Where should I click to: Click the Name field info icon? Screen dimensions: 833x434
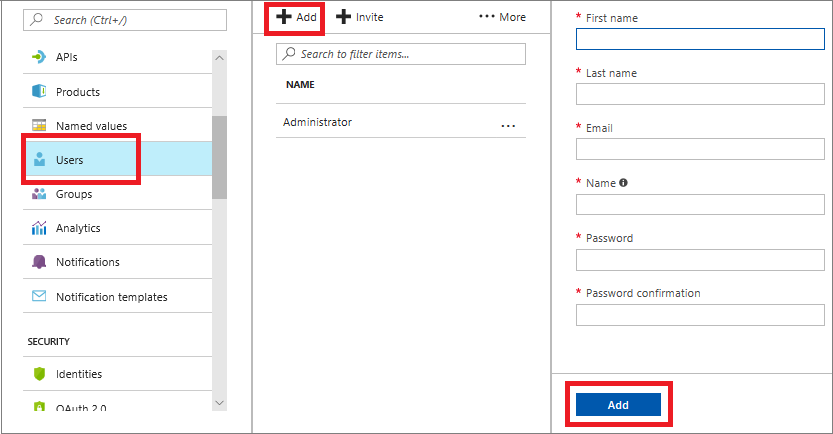coord(624,183)
